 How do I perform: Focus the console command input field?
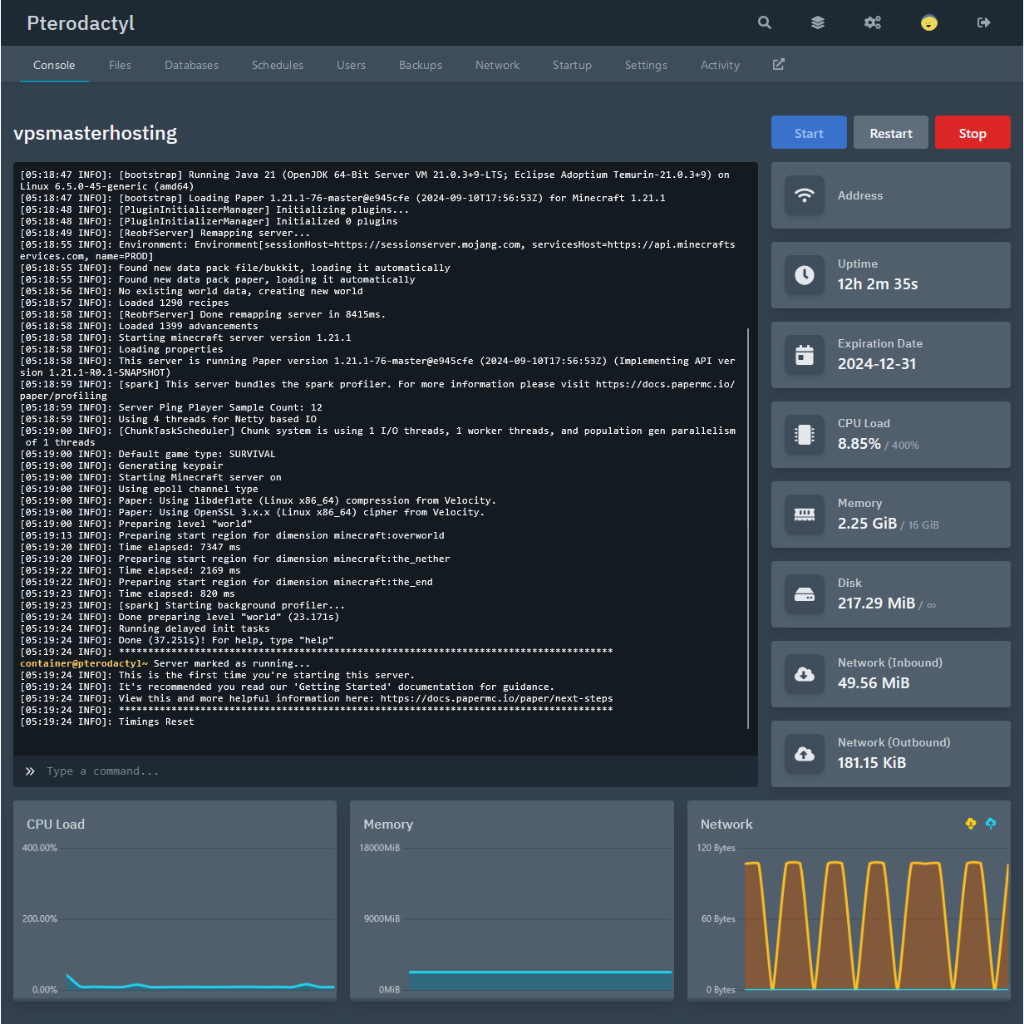[390, 771]
